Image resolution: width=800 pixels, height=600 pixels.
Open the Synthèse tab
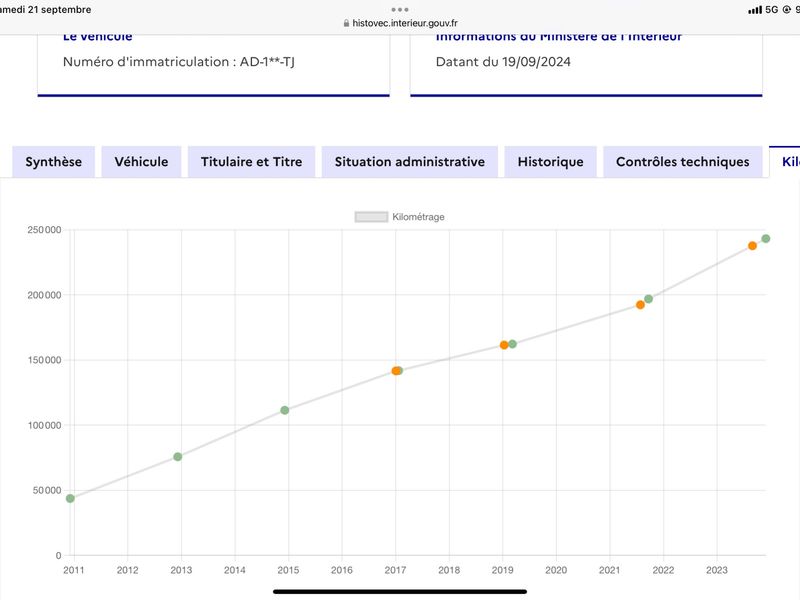pos(54,162)
